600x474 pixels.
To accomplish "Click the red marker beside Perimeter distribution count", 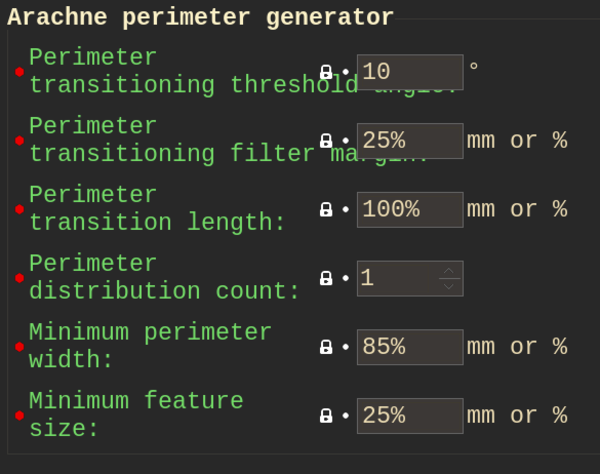I will tap(20, 278).
